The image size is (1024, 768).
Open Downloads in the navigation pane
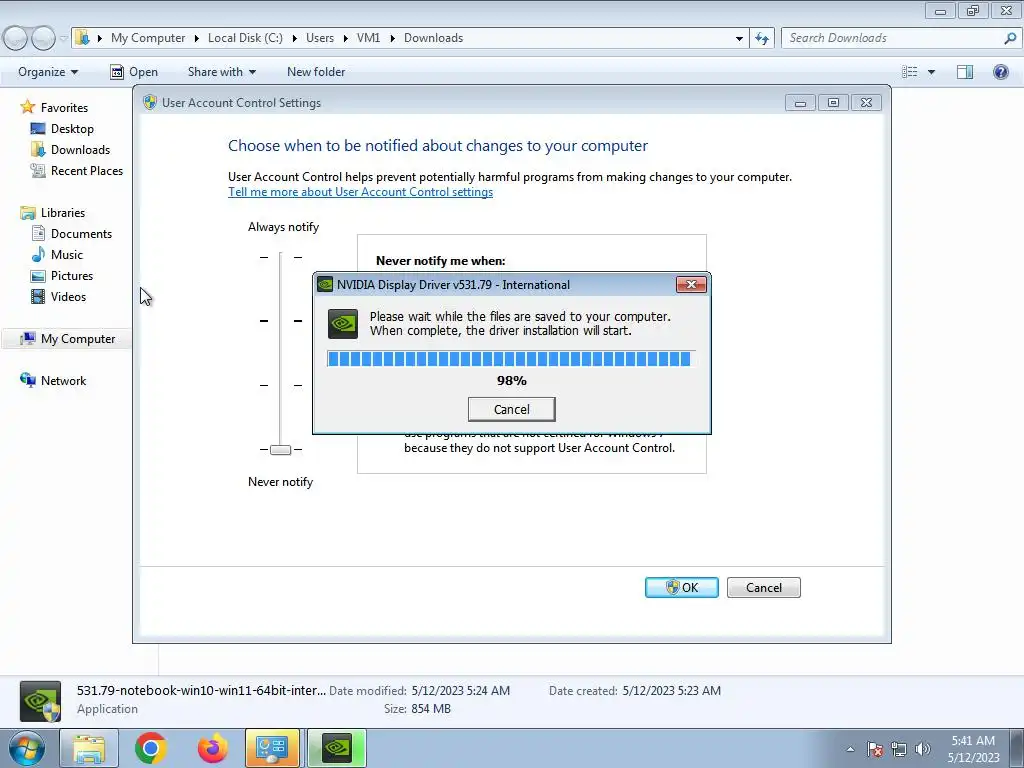coord(80,150)
